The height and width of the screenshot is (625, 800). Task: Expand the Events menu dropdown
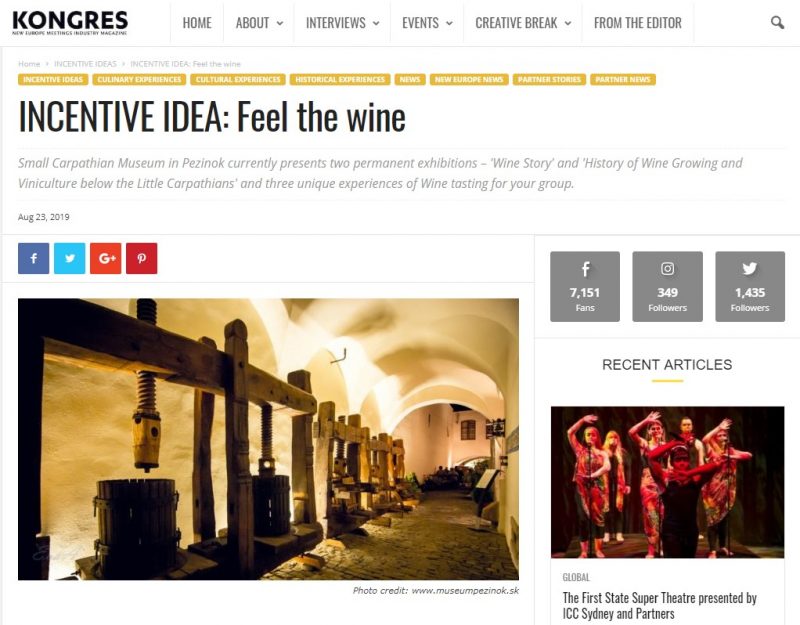tap(427, 23)
